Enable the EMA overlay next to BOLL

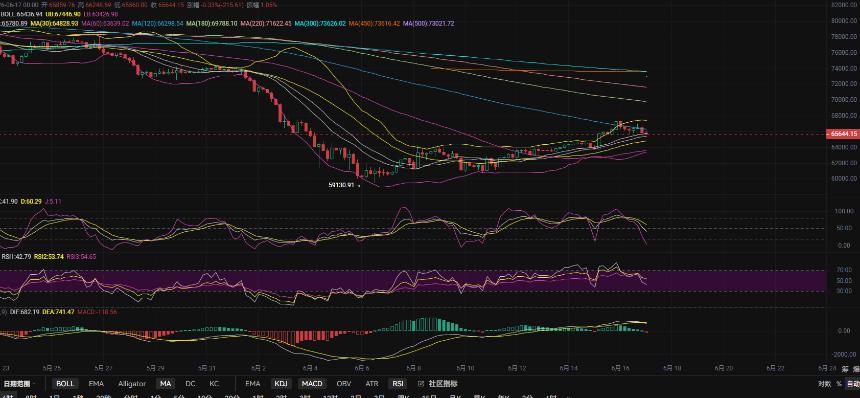click(96, 384)
